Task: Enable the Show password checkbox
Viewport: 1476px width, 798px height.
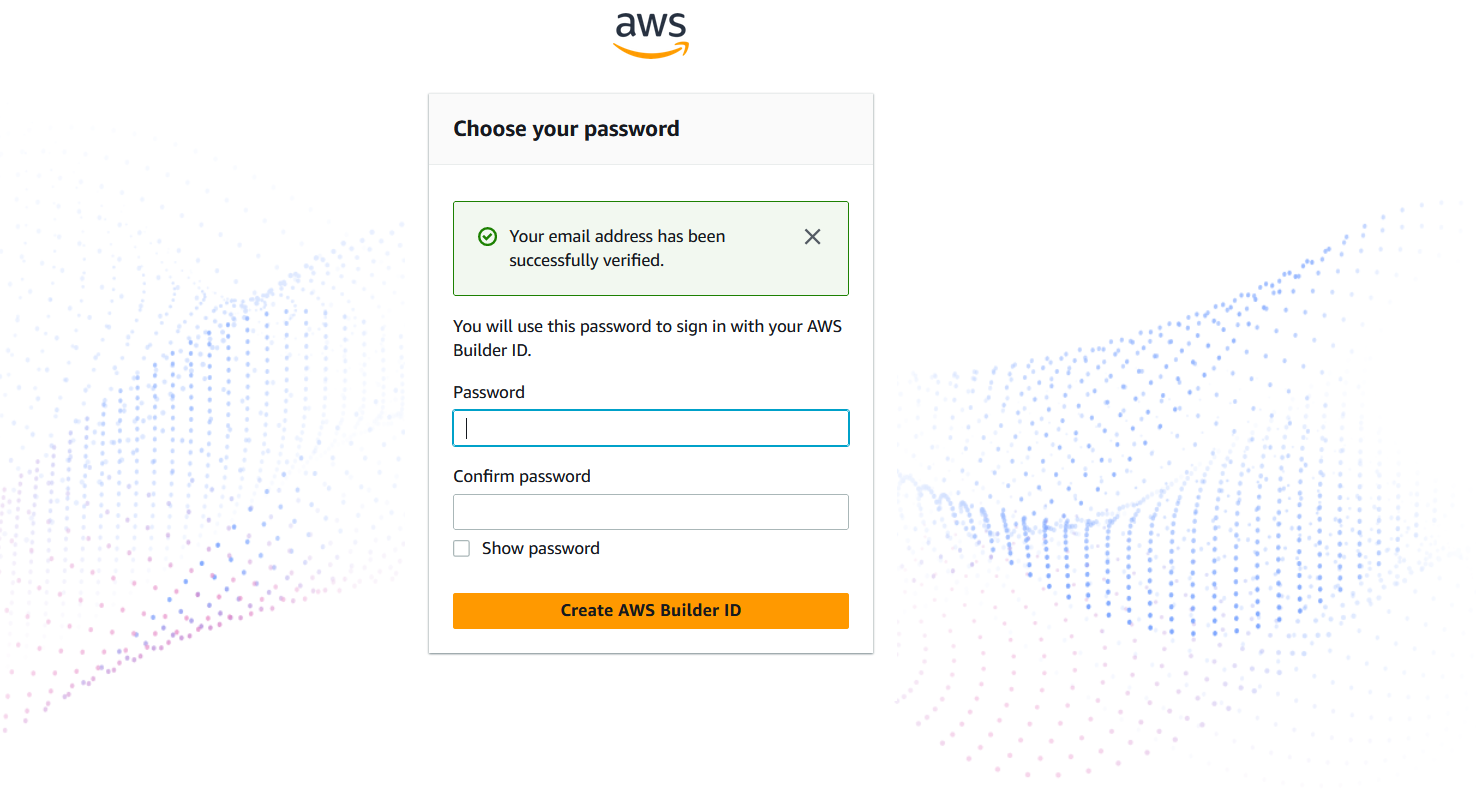Action: coord(461,548)
